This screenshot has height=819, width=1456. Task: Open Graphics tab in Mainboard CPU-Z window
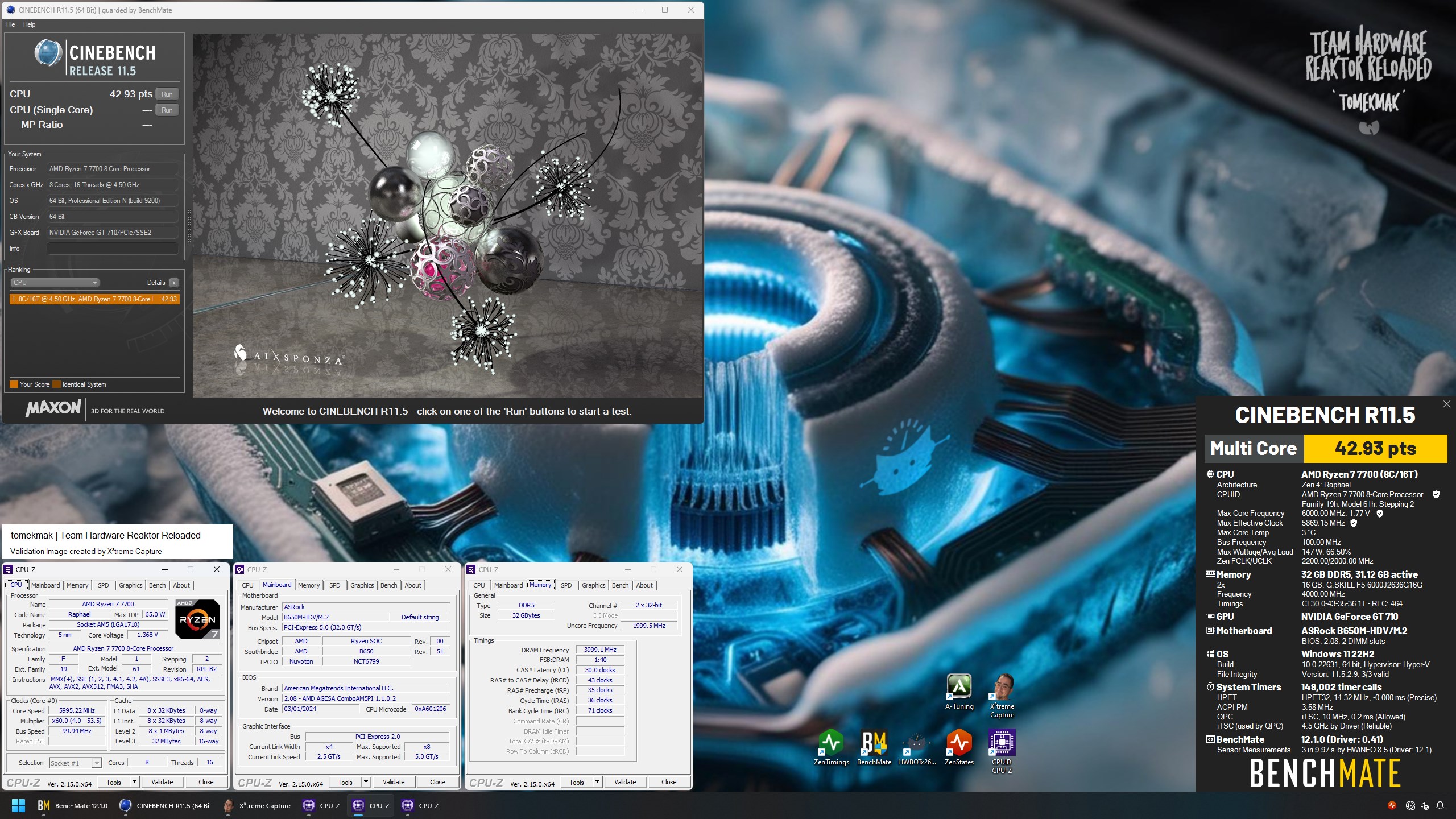point(362,585)
